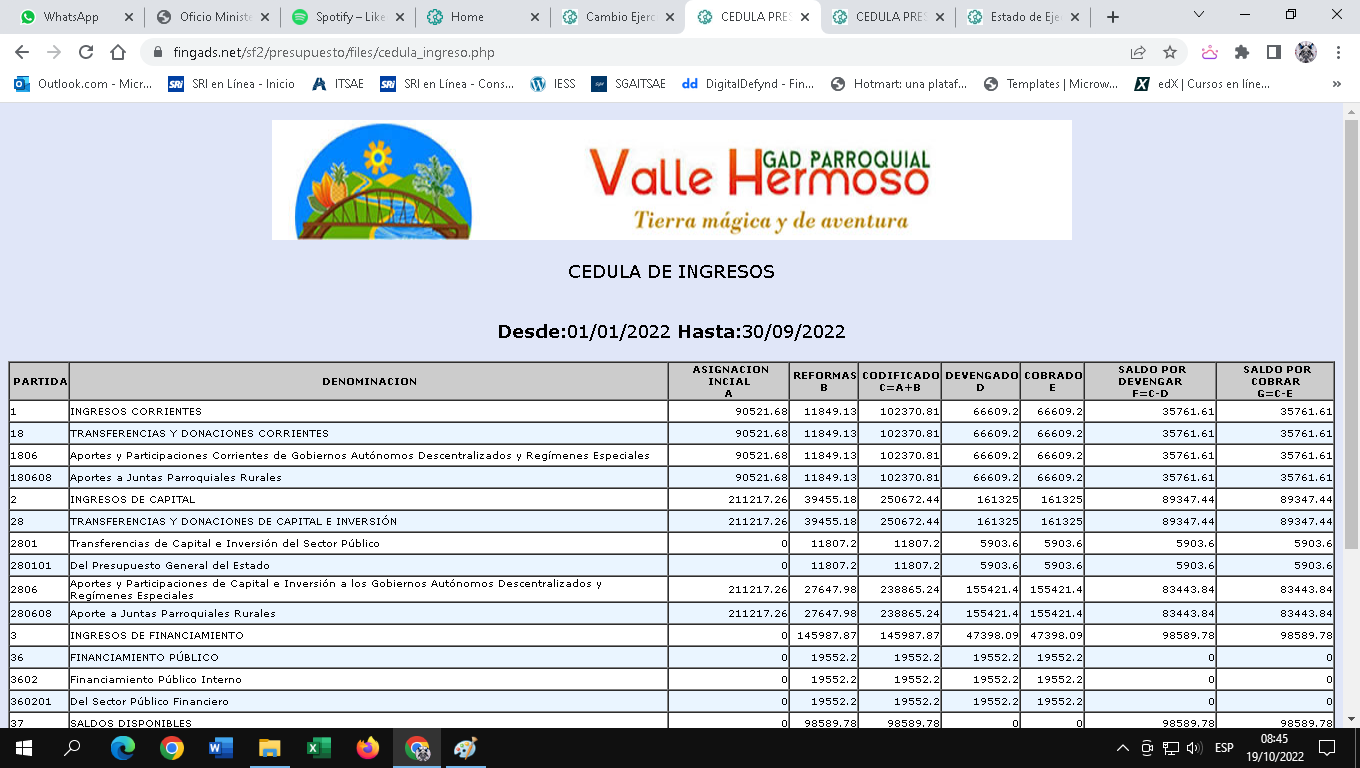Toggle the browser side panel icon
Image resolution: width=1360 pixels, height=768 pixels.
[1273, 53]
